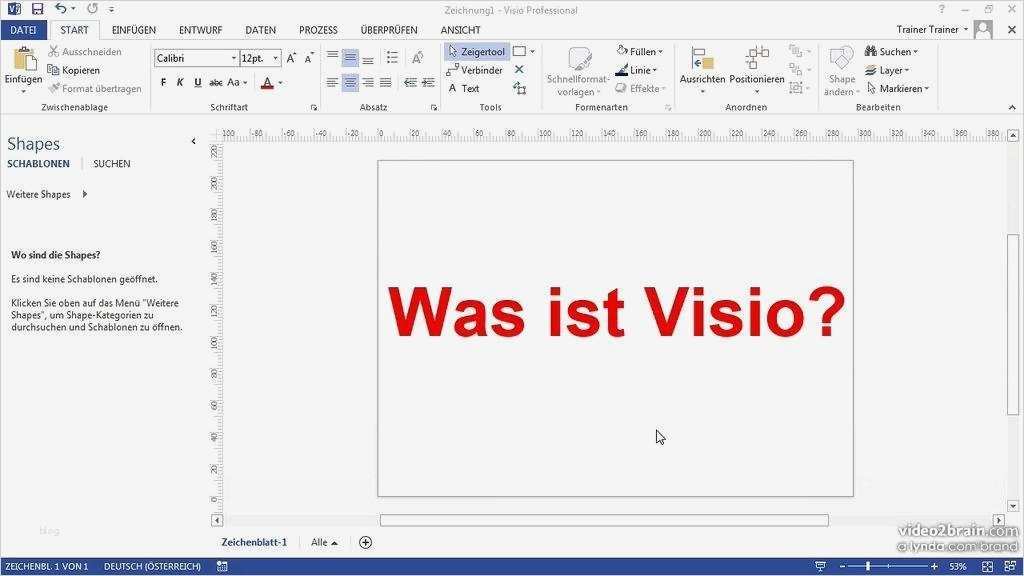
Task: Click the Save icon in quick access toolbar
Action: [37, 9]
